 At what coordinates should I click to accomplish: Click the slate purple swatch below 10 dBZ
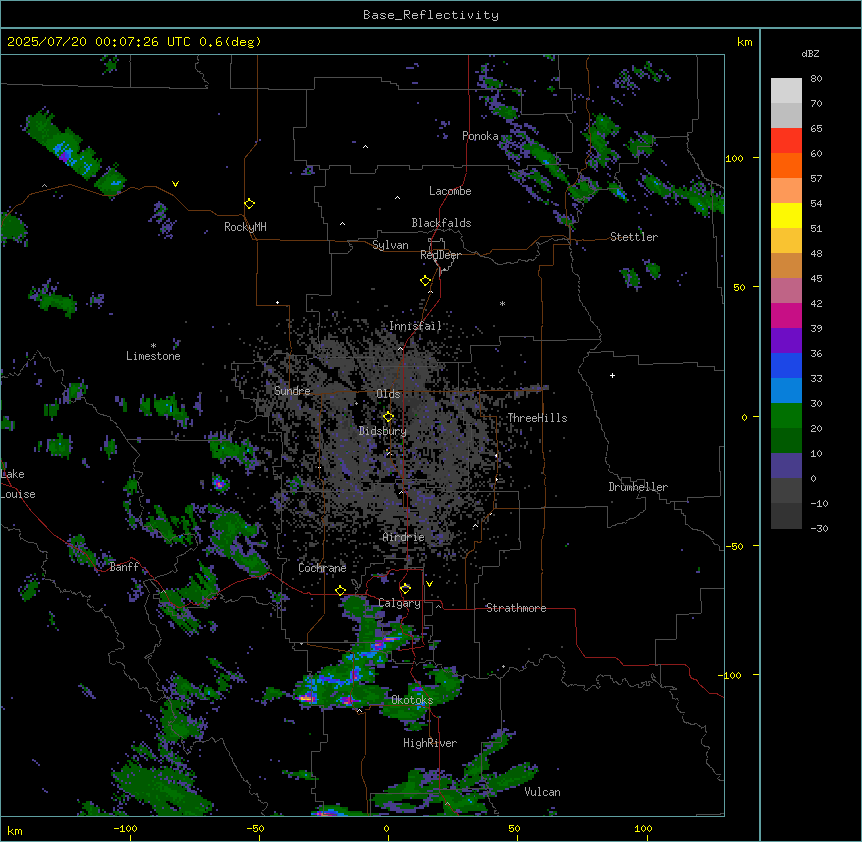786,466
